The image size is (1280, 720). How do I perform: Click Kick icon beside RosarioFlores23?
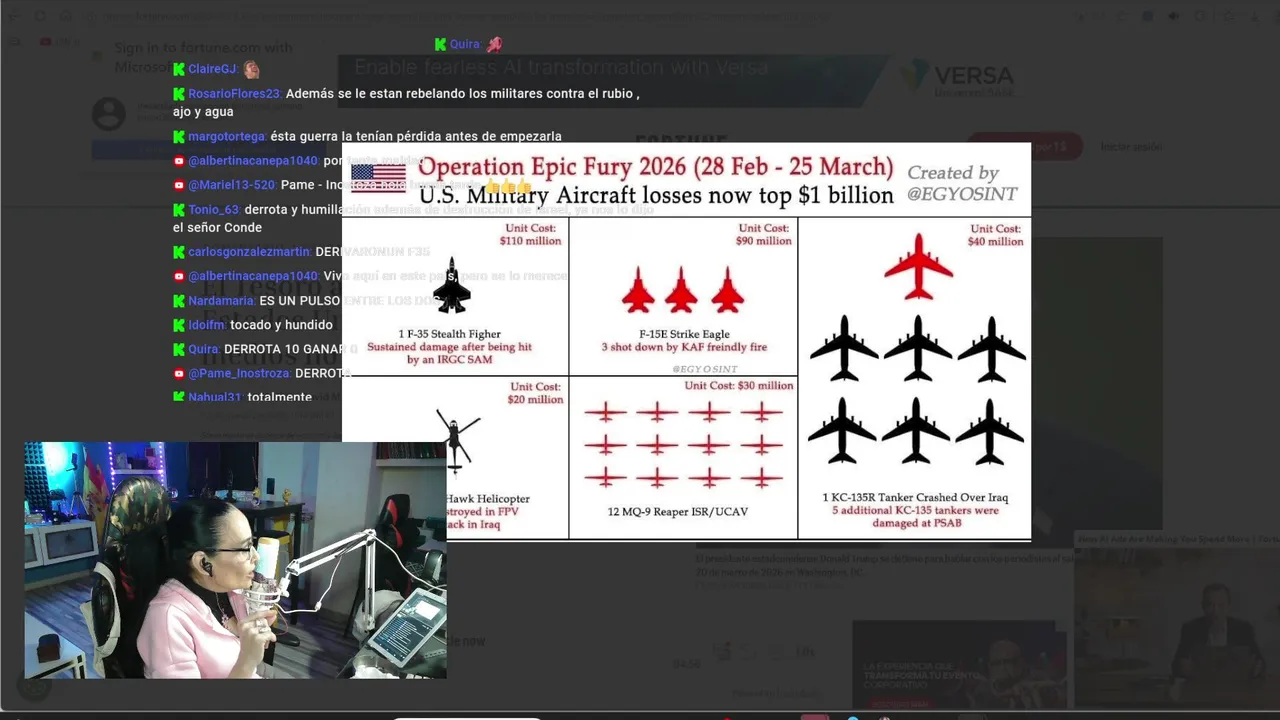tap(179, 94)
